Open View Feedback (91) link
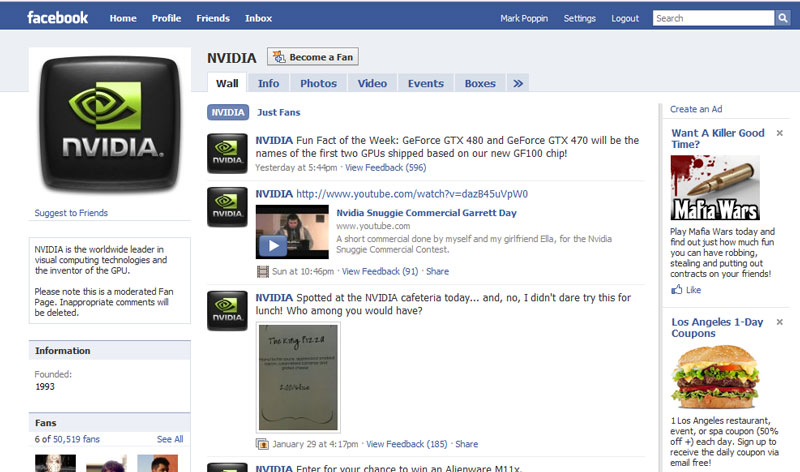The height and width of the screenshot is (472, 800). click(x=380, y=271)
